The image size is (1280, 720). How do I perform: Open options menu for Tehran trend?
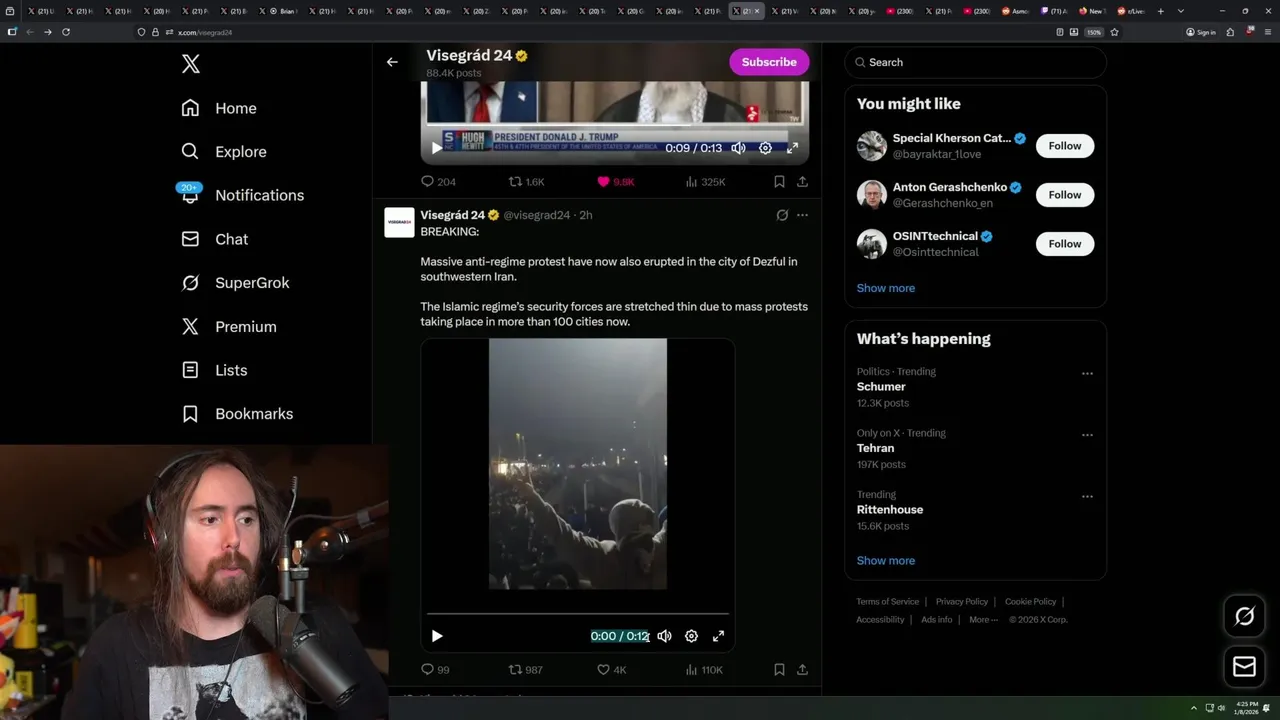[1087, 435]
